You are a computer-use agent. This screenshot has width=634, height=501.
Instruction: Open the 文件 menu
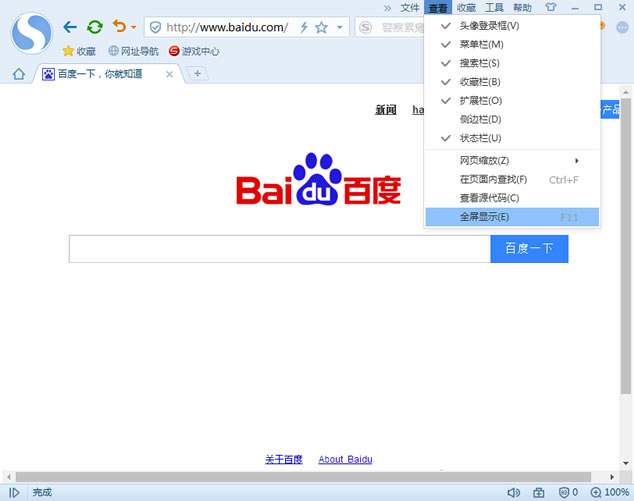410,8
